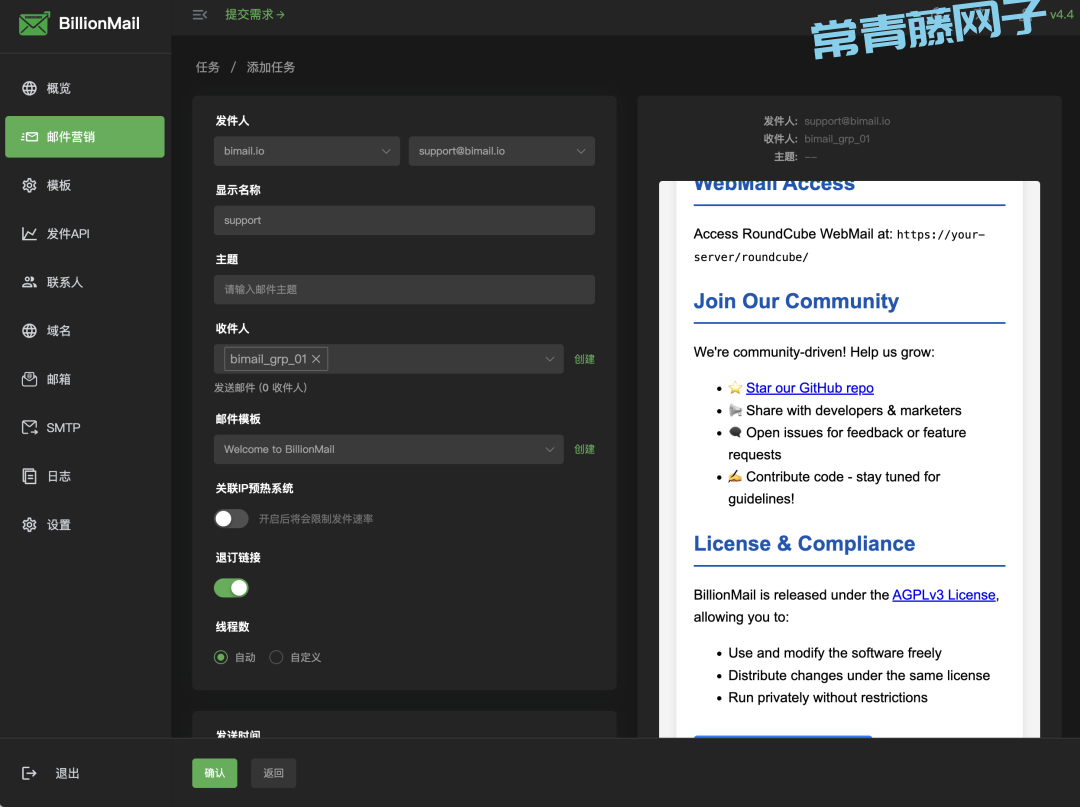Click the people icon beside 联系人
The width and height of the screenshot is (1080, 807).
(x=29, y=282)
